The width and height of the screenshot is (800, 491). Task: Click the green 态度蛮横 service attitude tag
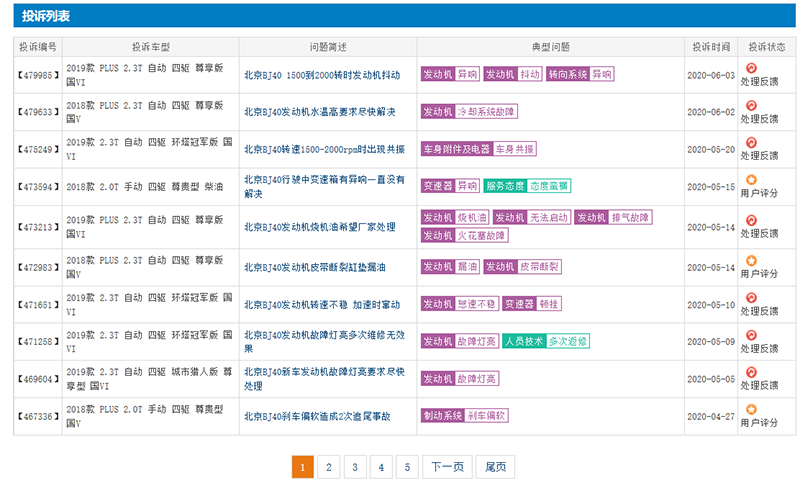click(x=548, y=186)
